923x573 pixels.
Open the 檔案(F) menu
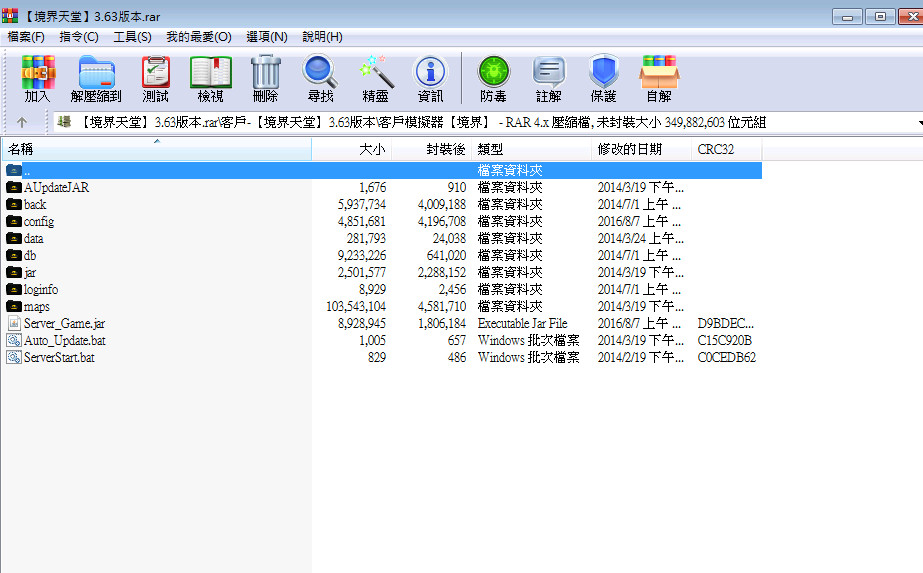26,37
